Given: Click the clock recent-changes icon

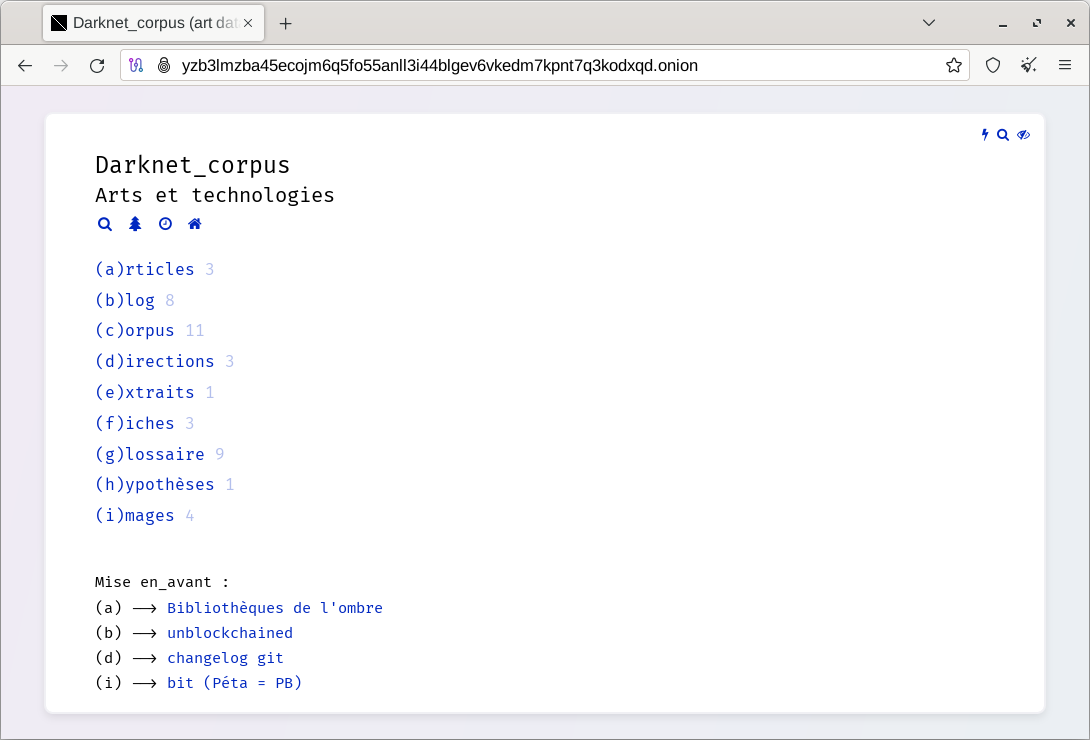Looking at the screenshot, I should [x=165, y=224].
